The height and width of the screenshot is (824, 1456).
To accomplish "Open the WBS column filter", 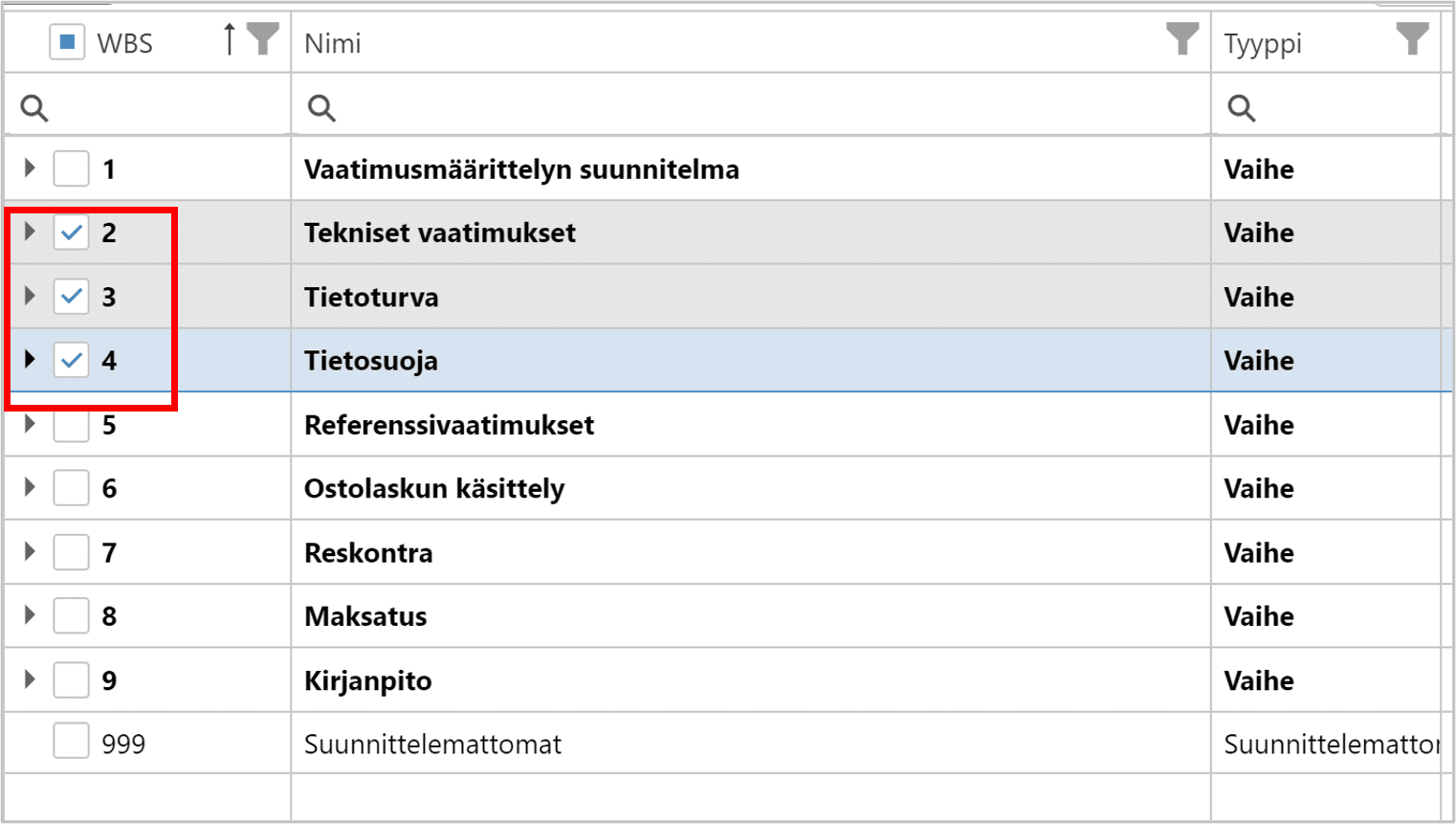I will click(262, 39).
